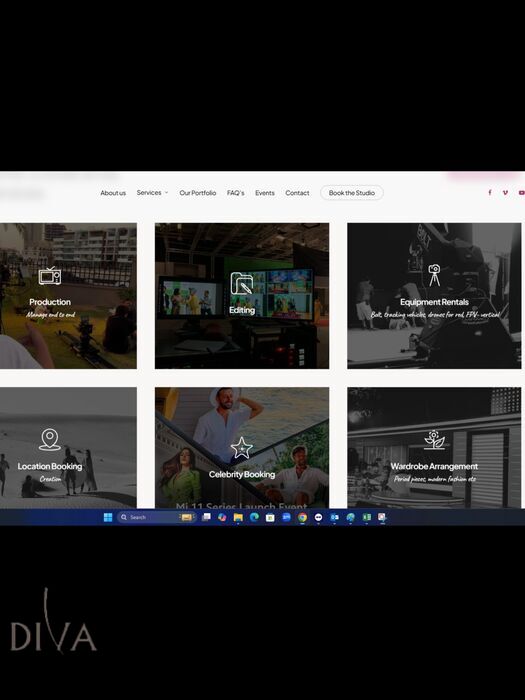
Task: Expand the Services dropdown menu
Action: (152, 192)
